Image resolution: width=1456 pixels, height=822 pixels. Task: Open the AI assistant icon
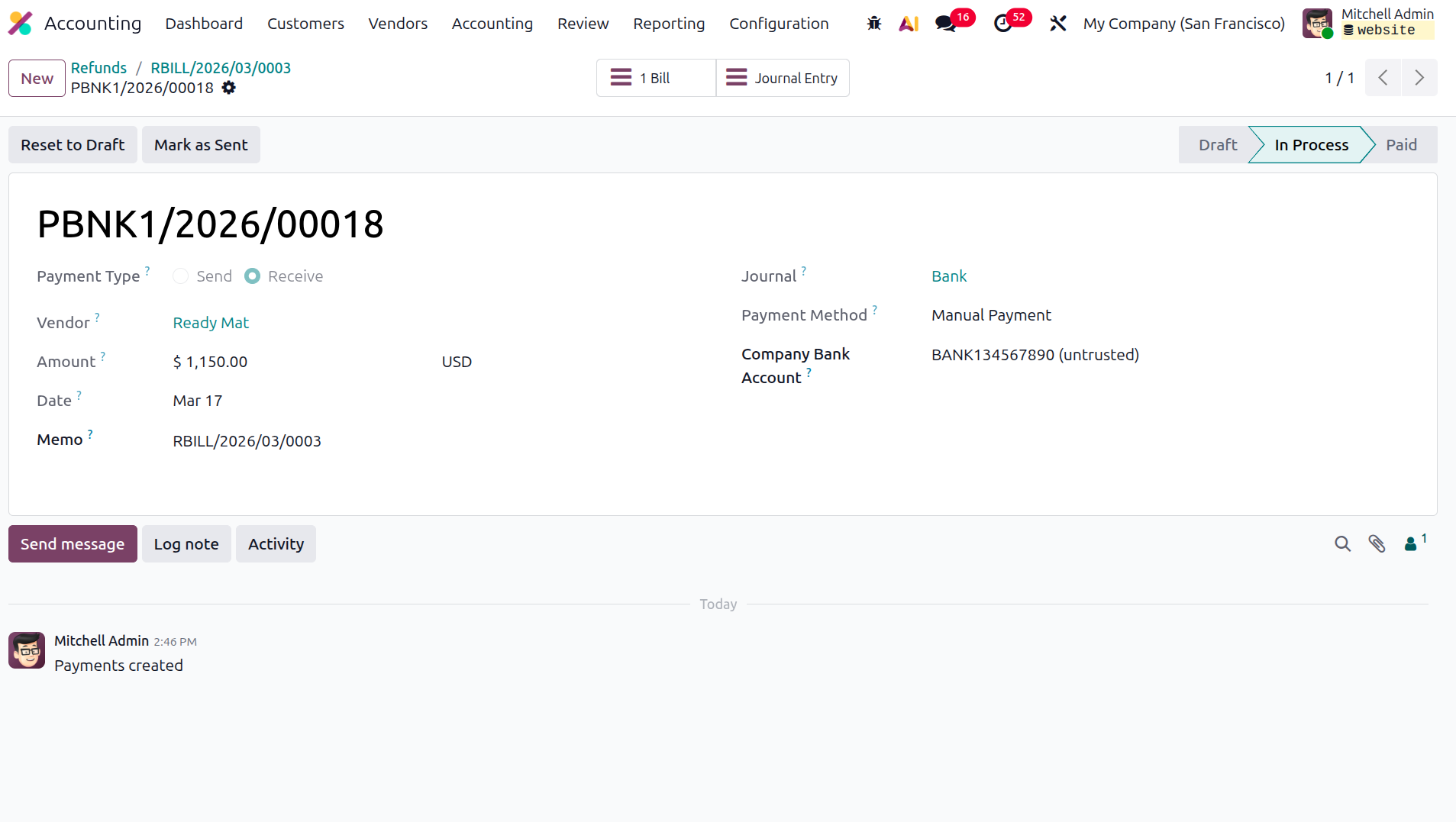(x=909, y=24)
